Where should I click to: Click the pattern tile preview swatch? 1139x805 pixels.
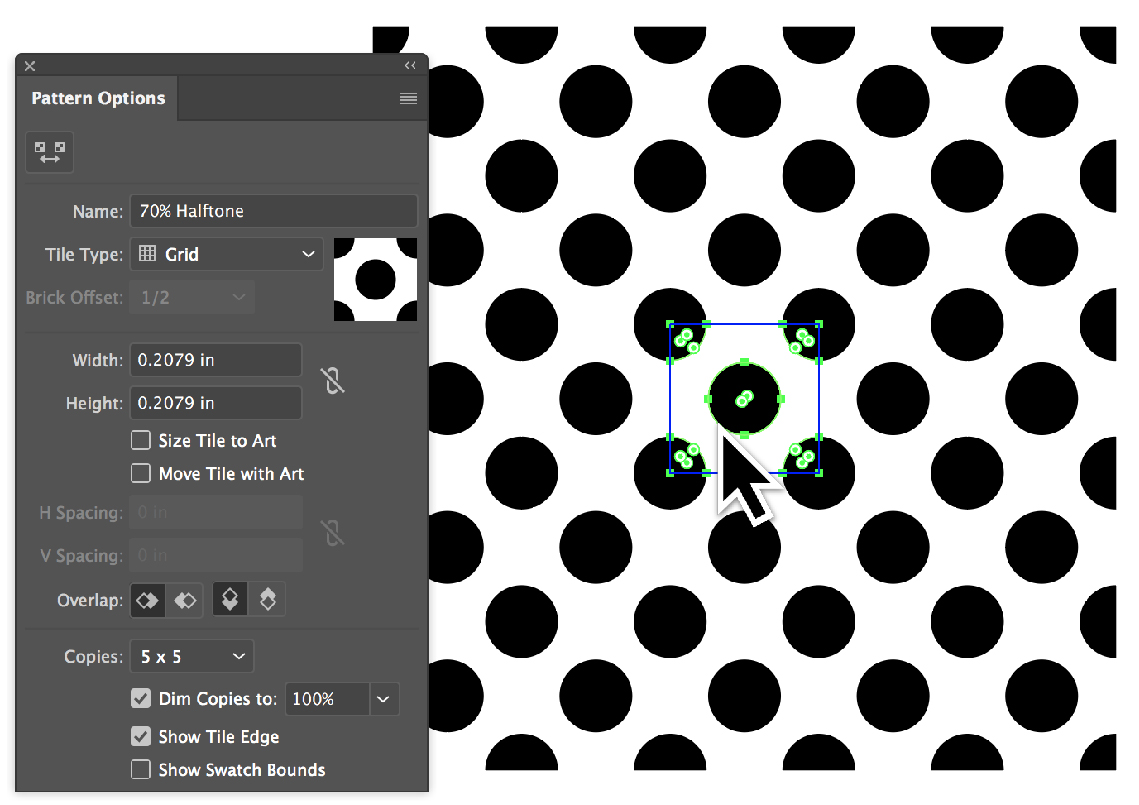(x=375, y=279)
